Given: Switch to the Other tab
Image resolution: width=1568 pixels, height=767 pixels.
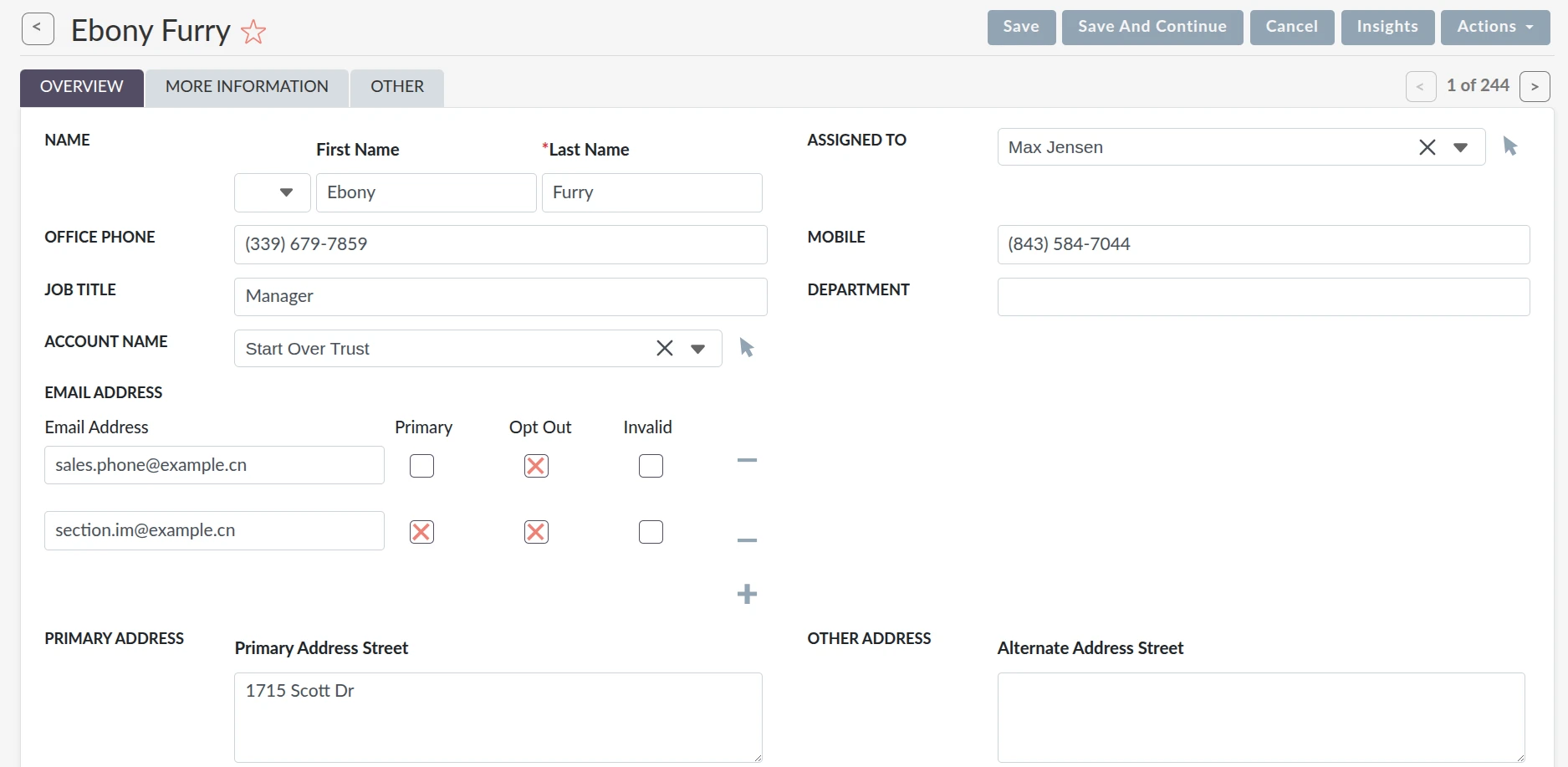Looking at the screenshot, I should click(397, 87).
